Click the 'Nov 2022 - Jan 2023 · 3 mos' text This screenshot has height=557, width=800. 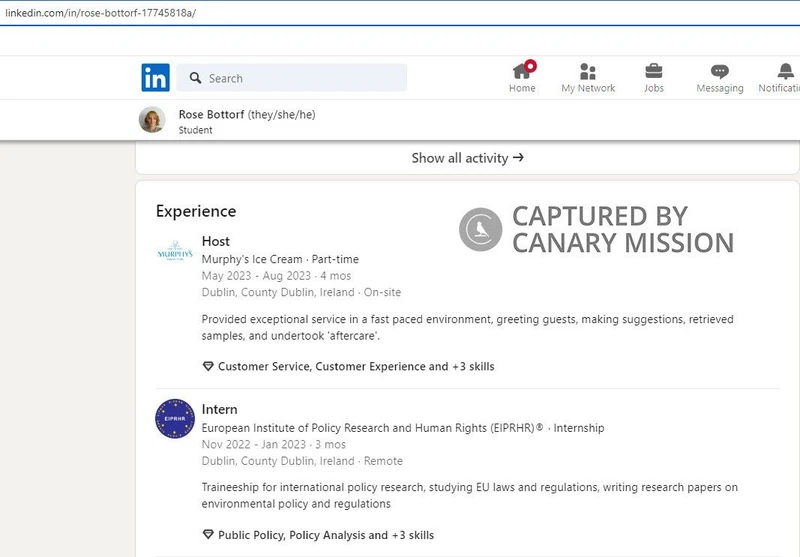tap(273, 444)
